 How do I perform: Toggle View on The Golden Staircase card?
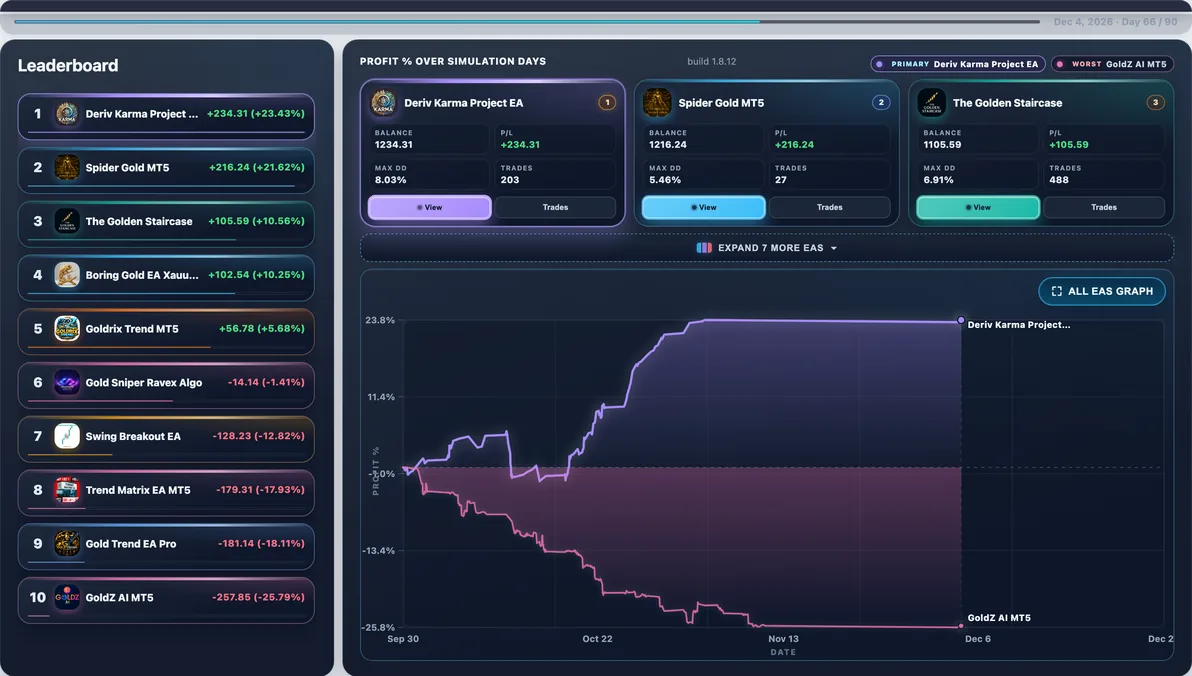(x=978, y=208)
